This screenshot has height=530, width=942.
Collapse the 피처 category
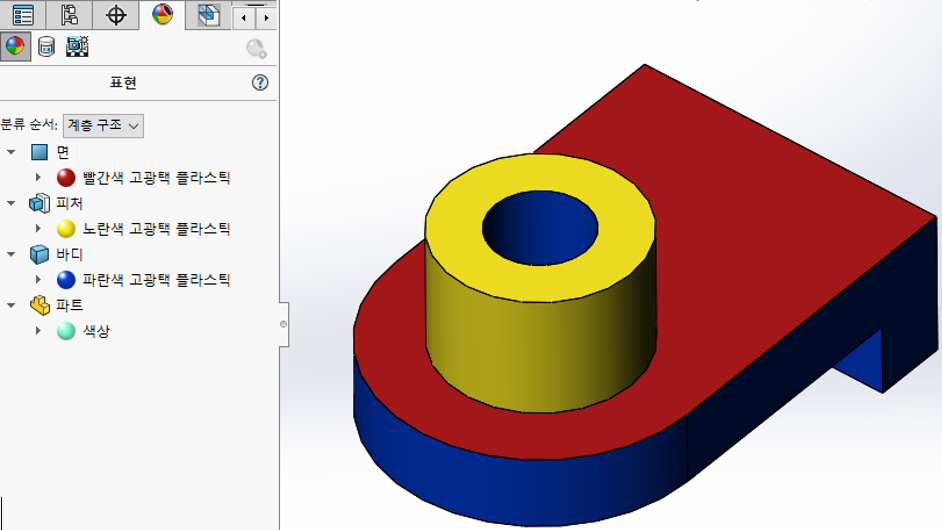click(11, 203)
